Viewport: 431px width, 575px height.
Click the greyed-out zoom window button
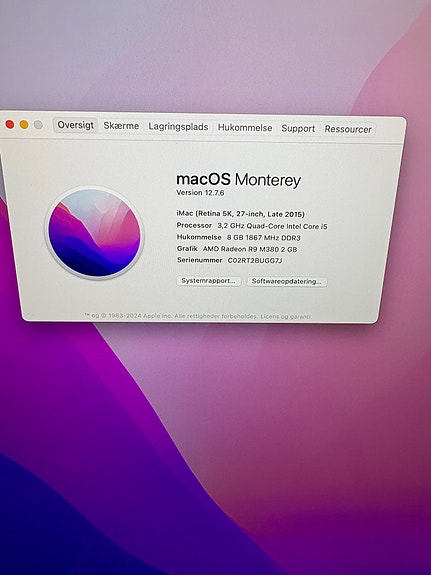38,125
